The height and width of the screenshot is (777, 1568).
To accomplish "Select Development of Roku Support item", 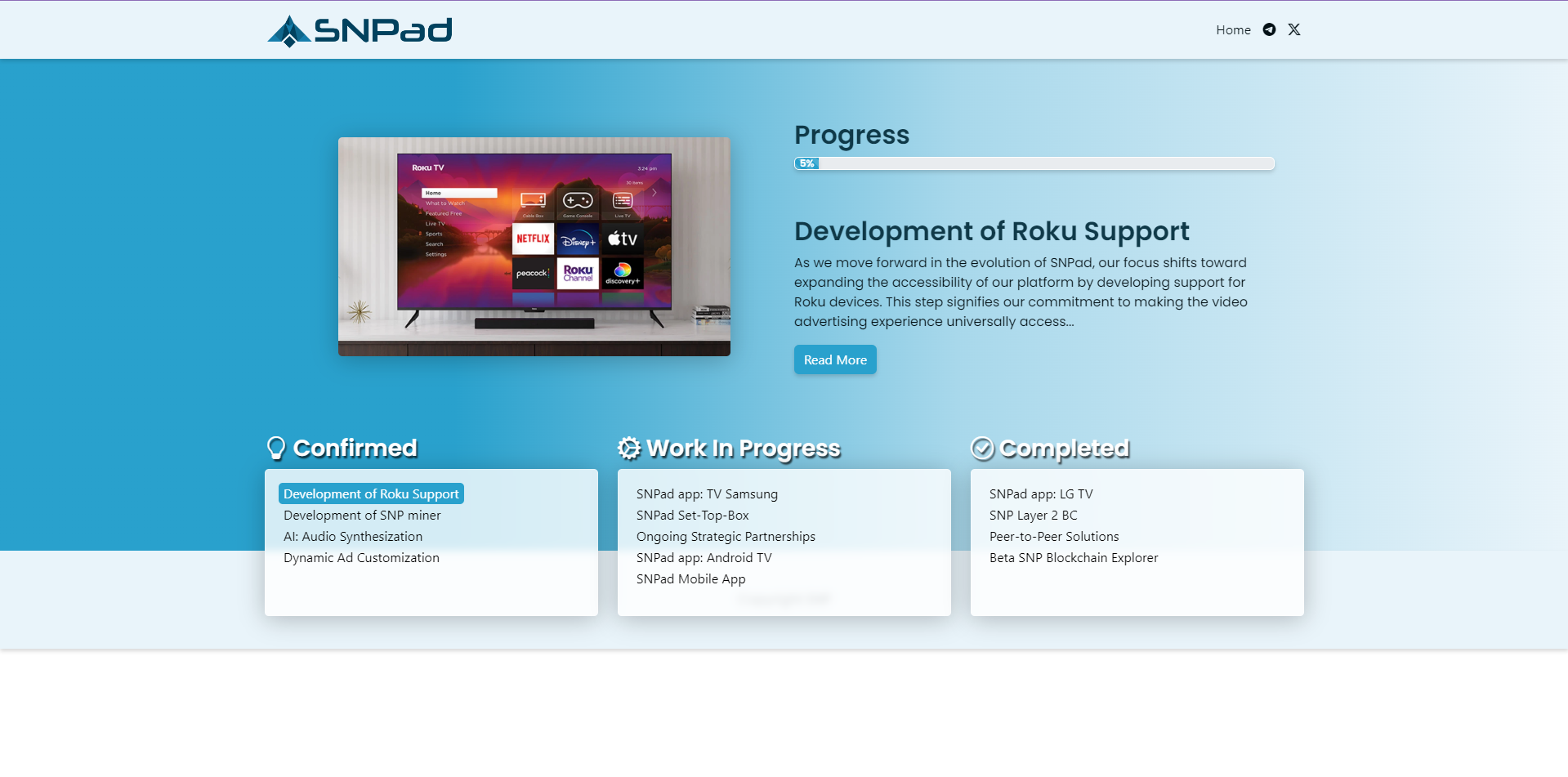I will point(371,494).
